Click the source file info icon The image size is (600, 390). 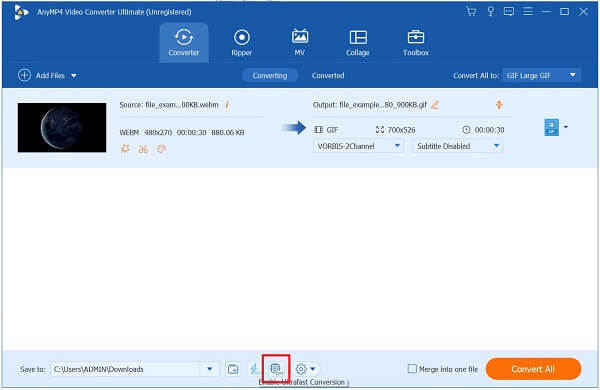click(227, 104)
